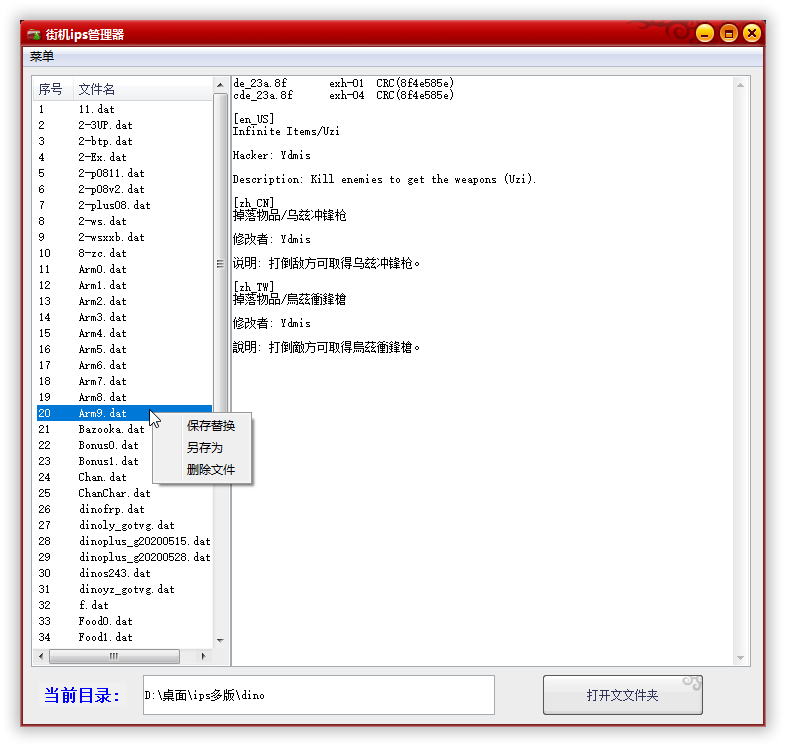Click the file list horizontal scrollbar thumb
The image size is (786, 747).
pos(113,656)
